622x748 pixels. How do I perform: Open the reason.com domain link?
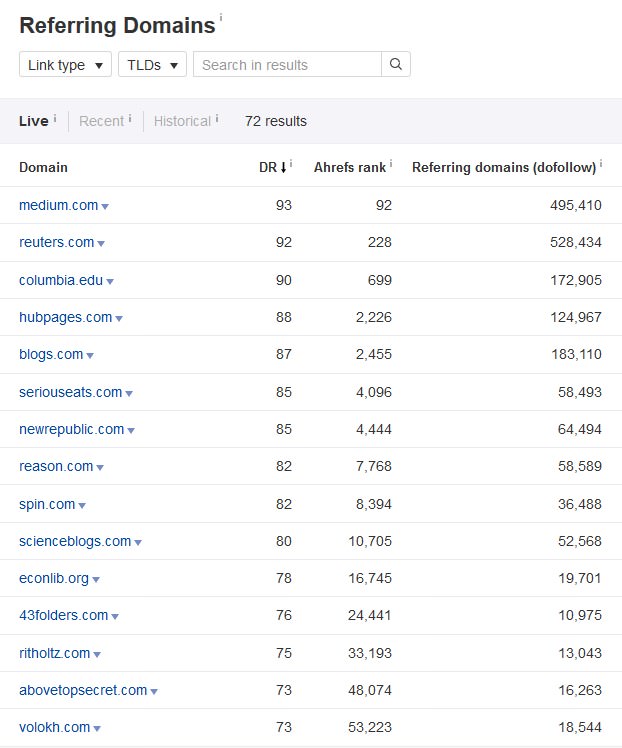[x=56, y=467]
